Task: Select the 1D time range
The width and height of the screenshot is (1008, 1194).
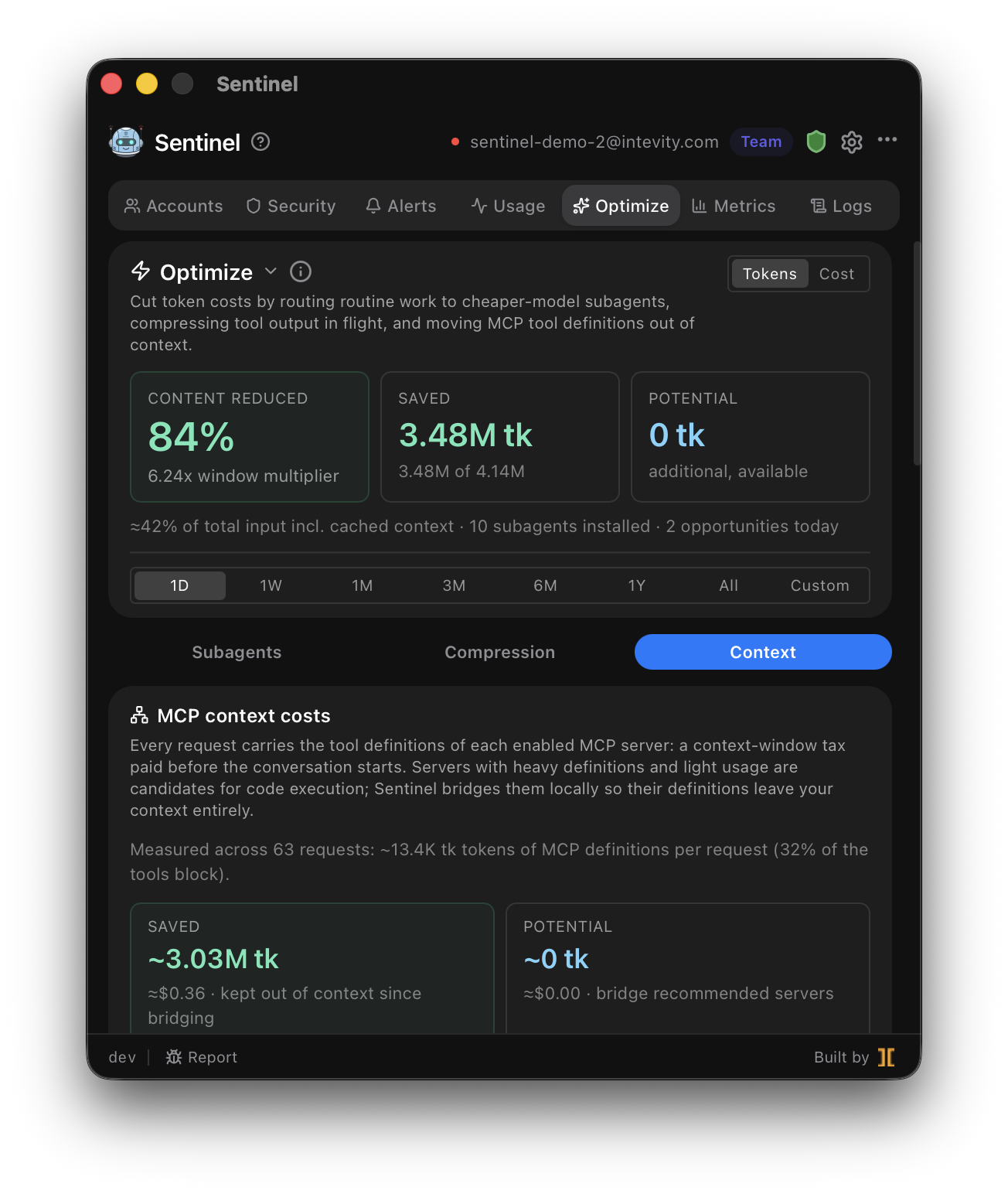Action: point(179,585)
